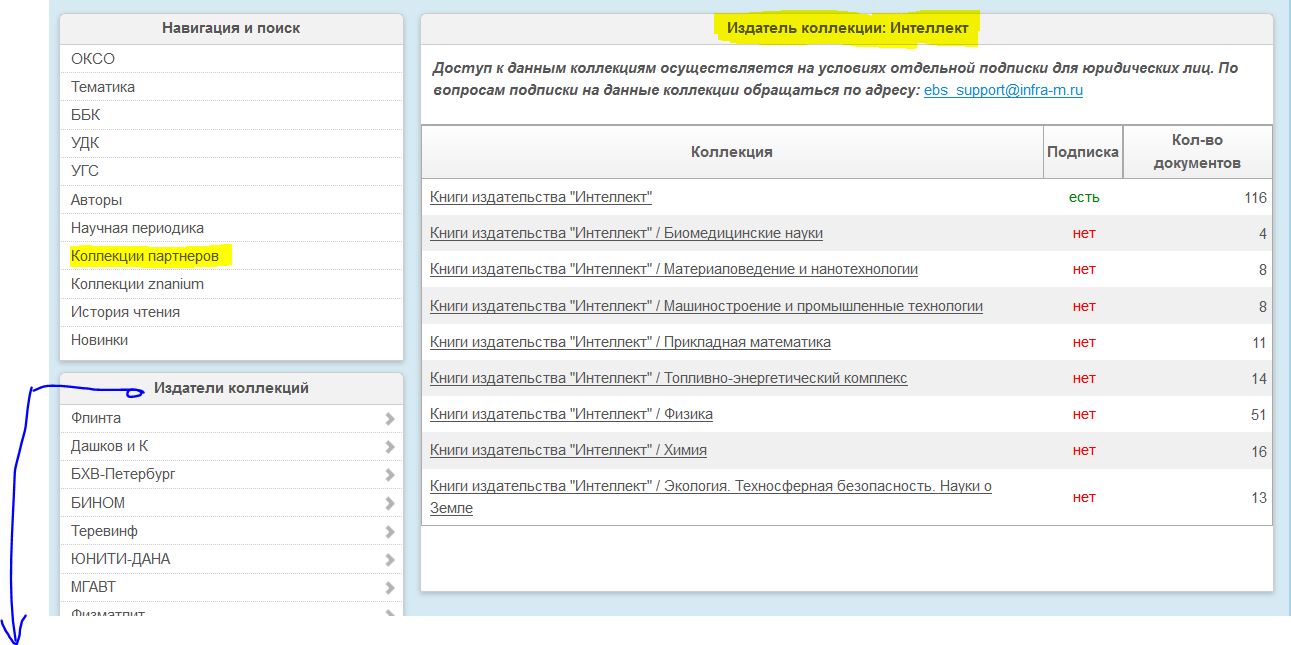The width and height of the screenshot is (1291, 645).
Task: Expand the ЮНИТИ-ДАНА chevron arrow
Action: click(x=389, y=559)
